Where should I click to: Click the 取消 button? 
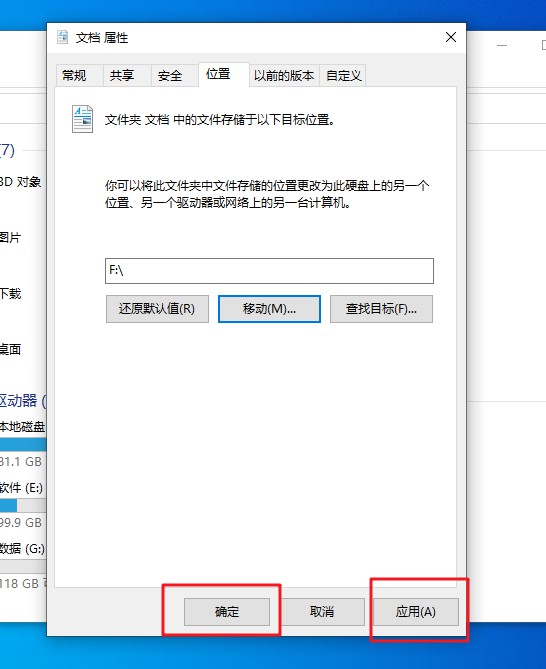(x=322, y=611)
